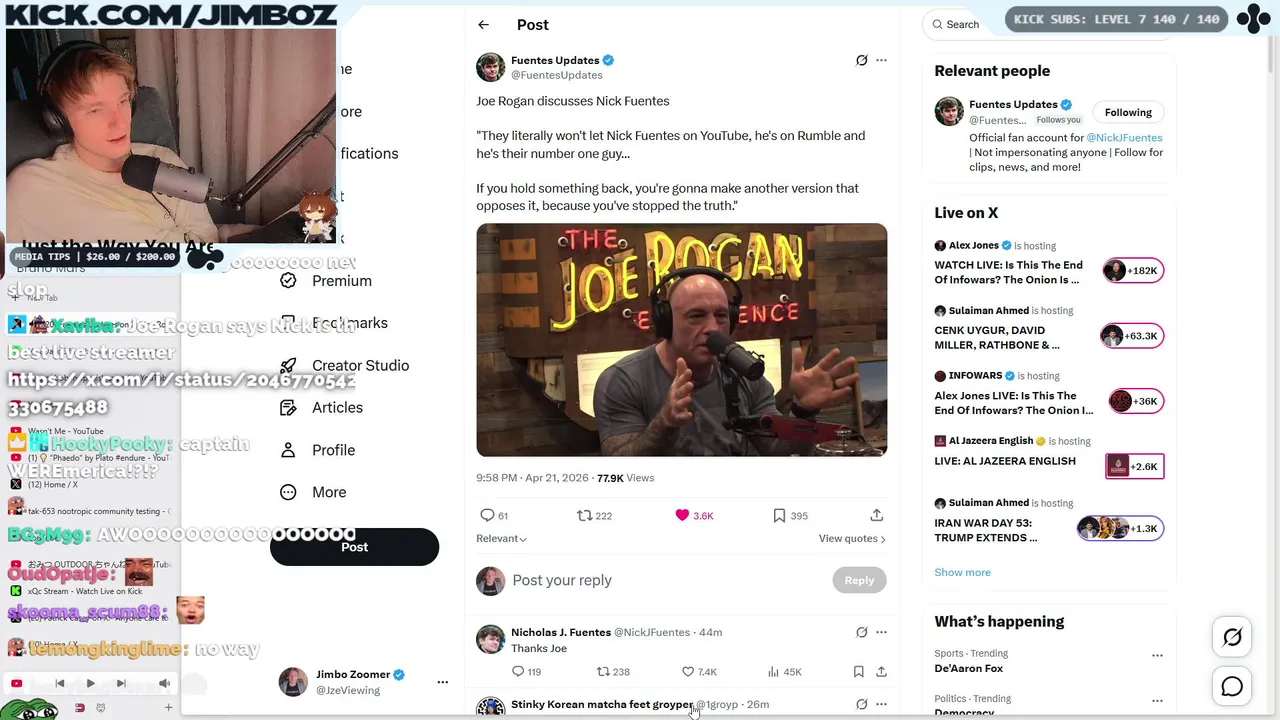The height and width of the screenshot is (720, 1280).
Task: Unlike the post with 3.6K likes
Action: point(683,515)
